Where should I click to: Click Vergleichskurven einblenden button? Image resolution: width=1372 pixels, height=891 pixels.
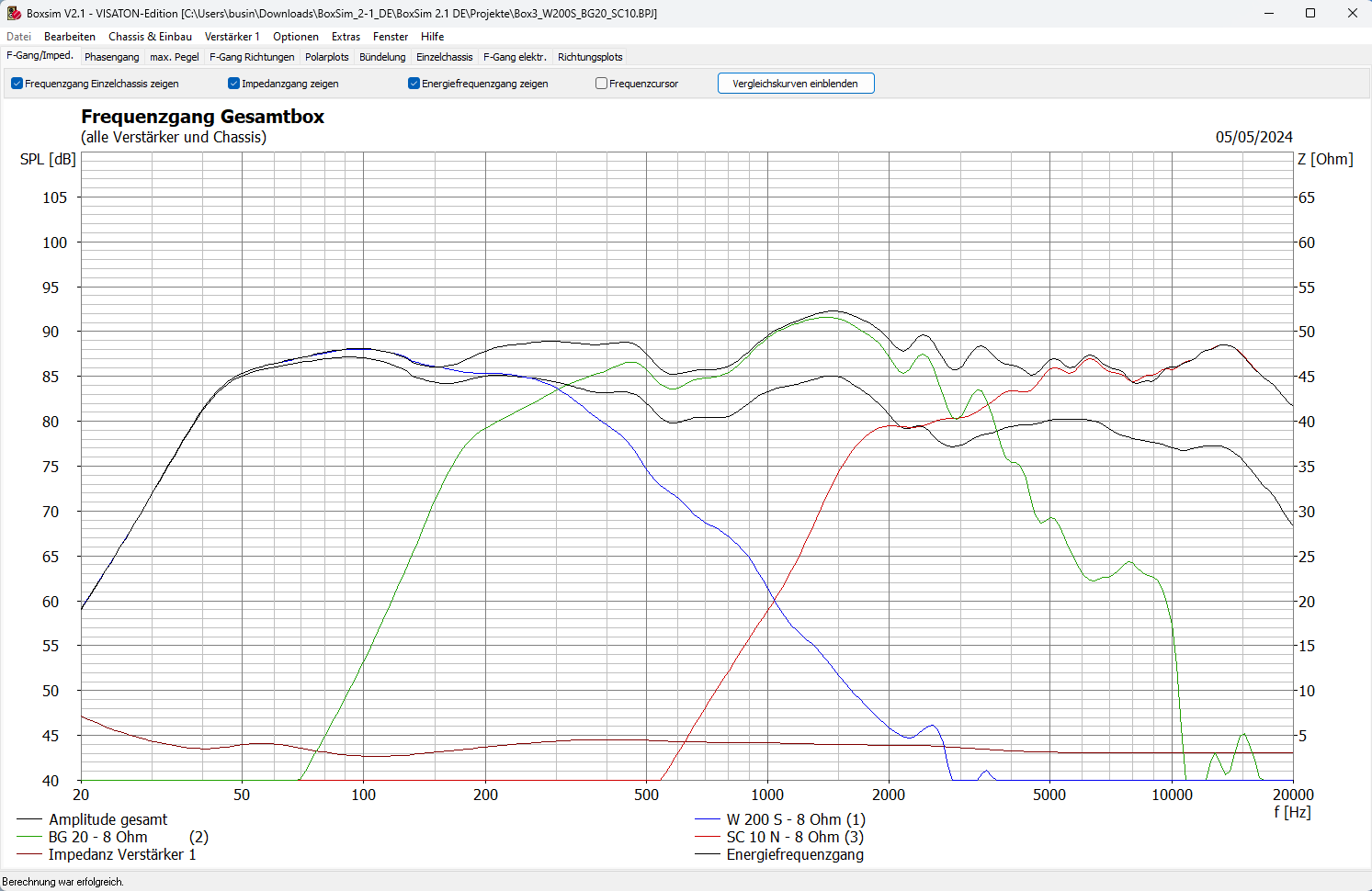(x=796, y=84)
